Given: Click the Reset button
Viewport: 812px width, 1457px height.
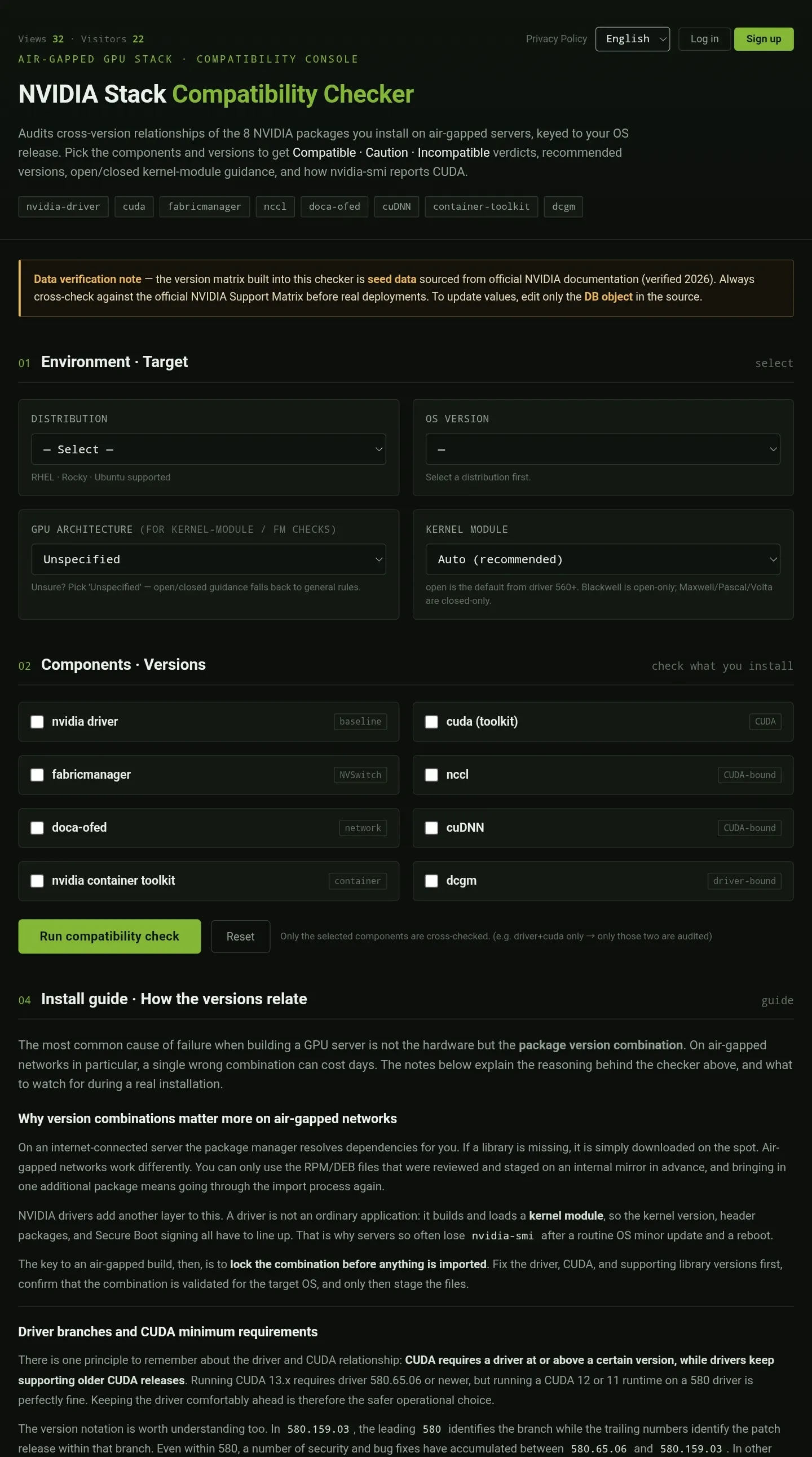Looking at the screenshot, I should [x=240, y=937].
